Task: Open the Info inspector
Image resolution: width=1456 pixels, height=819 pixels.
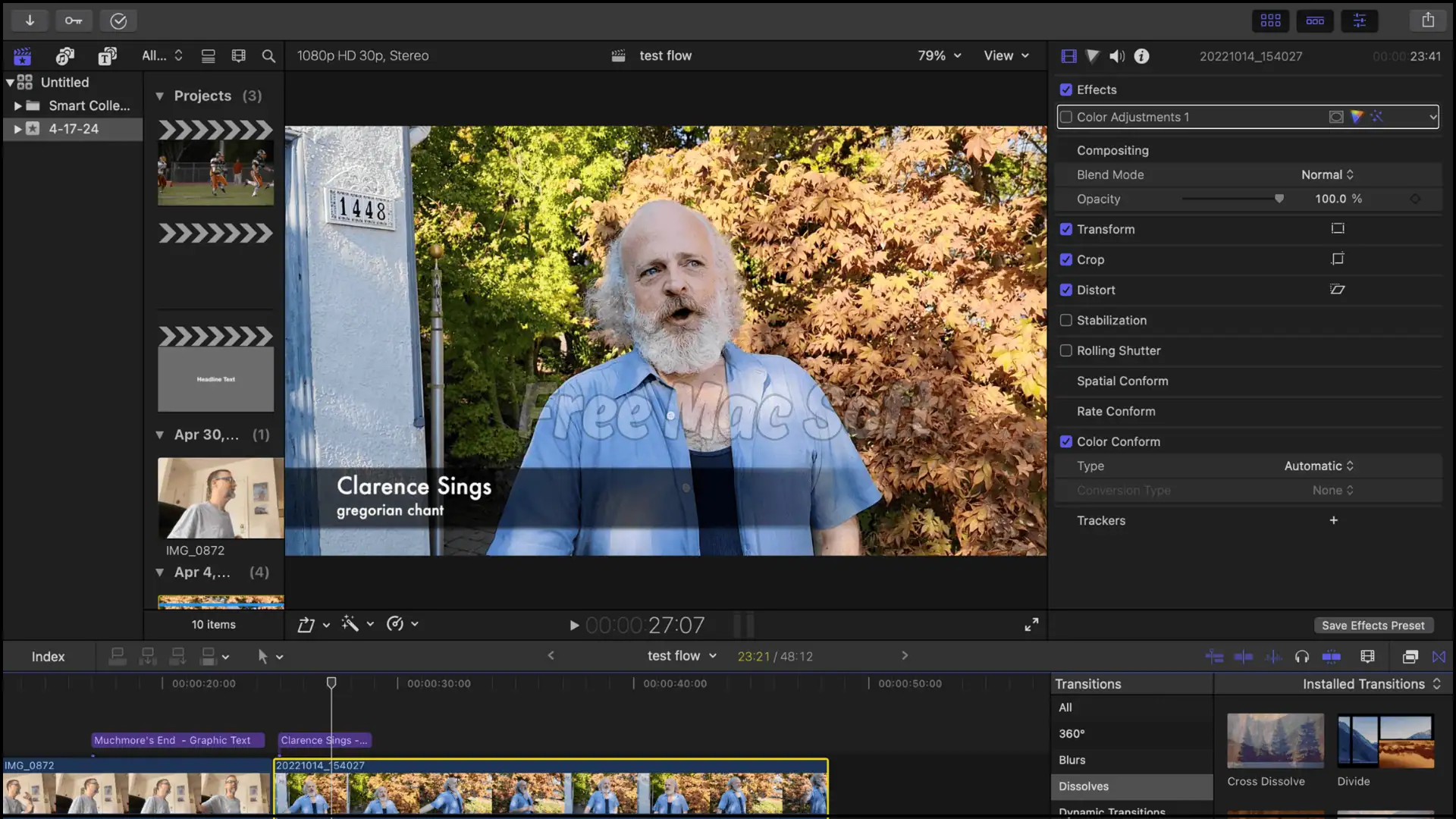Action: coord(1141,55)
